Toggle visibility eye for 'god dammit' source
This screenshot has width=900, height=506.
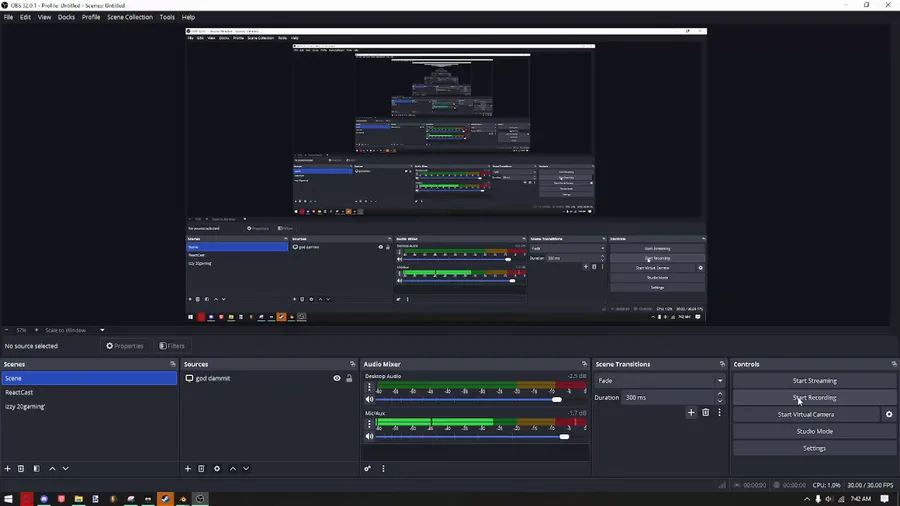click(x=337, y=378)
